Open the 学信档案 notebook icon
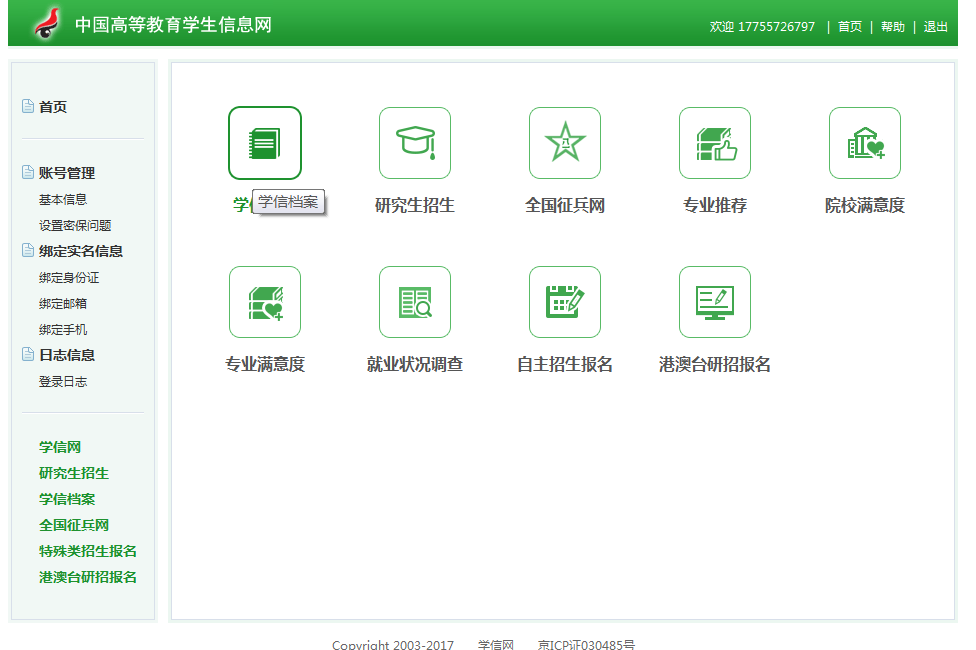The width and height of the screenshot is (976, 650). 265,143
